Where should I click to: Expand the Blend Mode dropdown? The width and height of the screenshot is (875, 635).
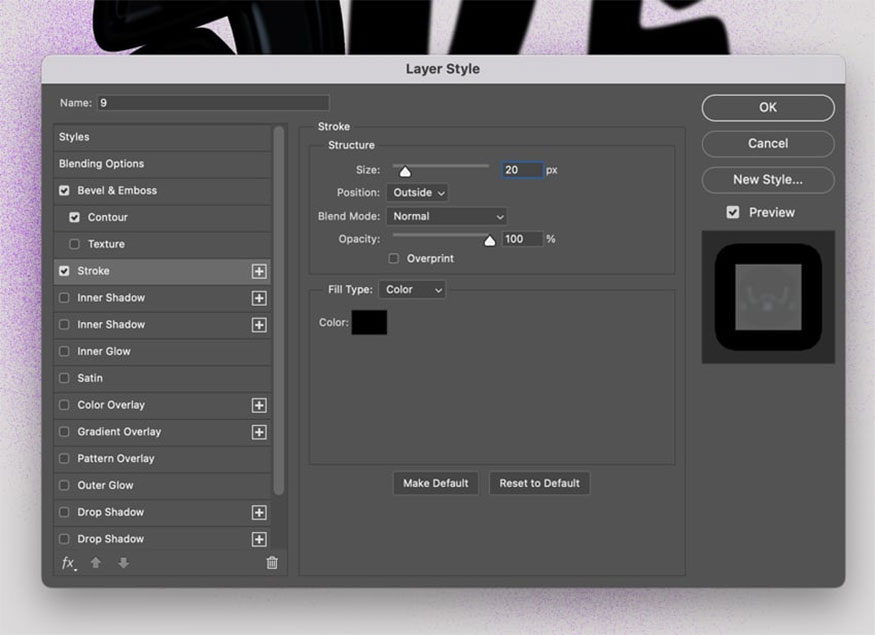pos(446,216)
